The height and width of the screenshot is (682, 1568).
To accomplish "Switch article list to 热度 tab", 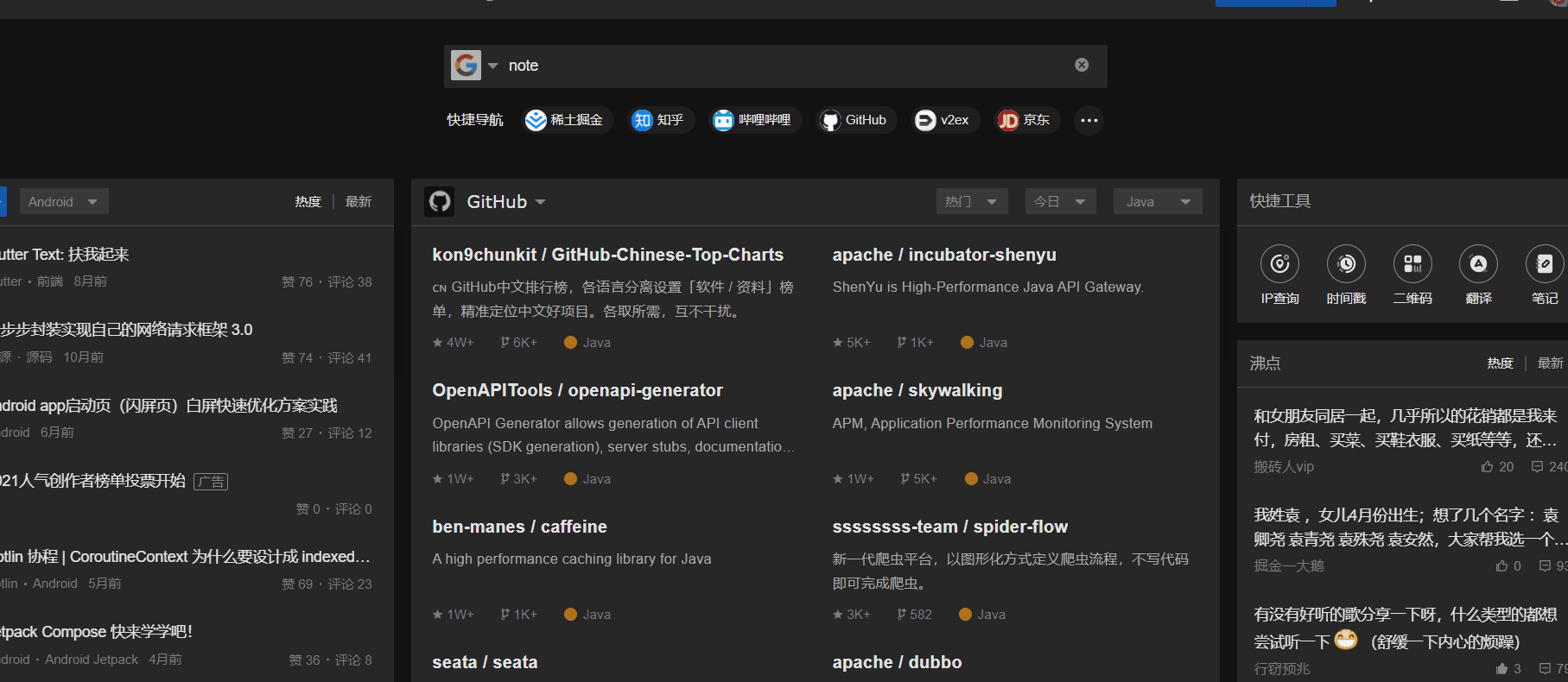I will pos(308,202).
